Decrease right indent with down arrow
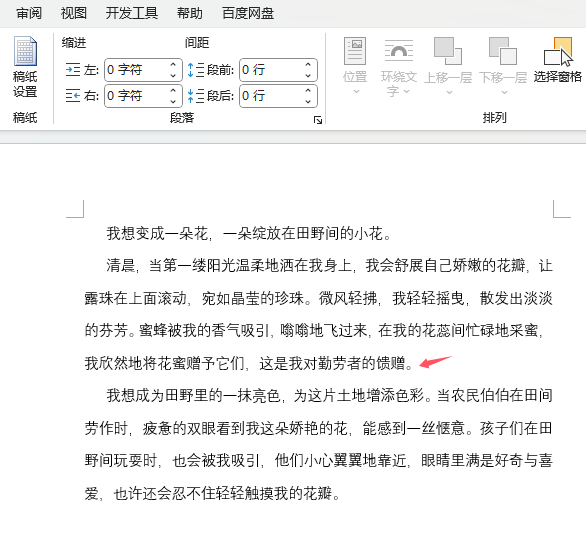The image size is (586, 541). pyautogui.click(x=173, y=101)
